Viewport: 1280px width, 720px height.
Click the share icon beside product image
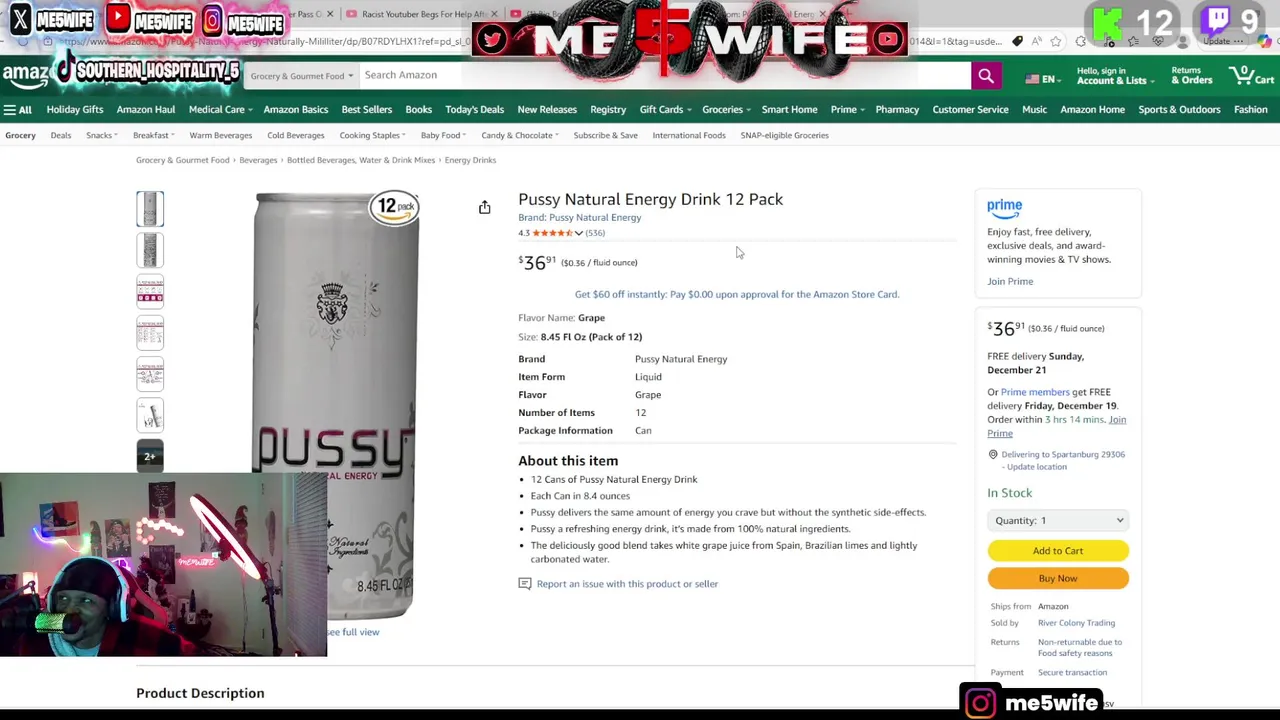pos(484,207)
